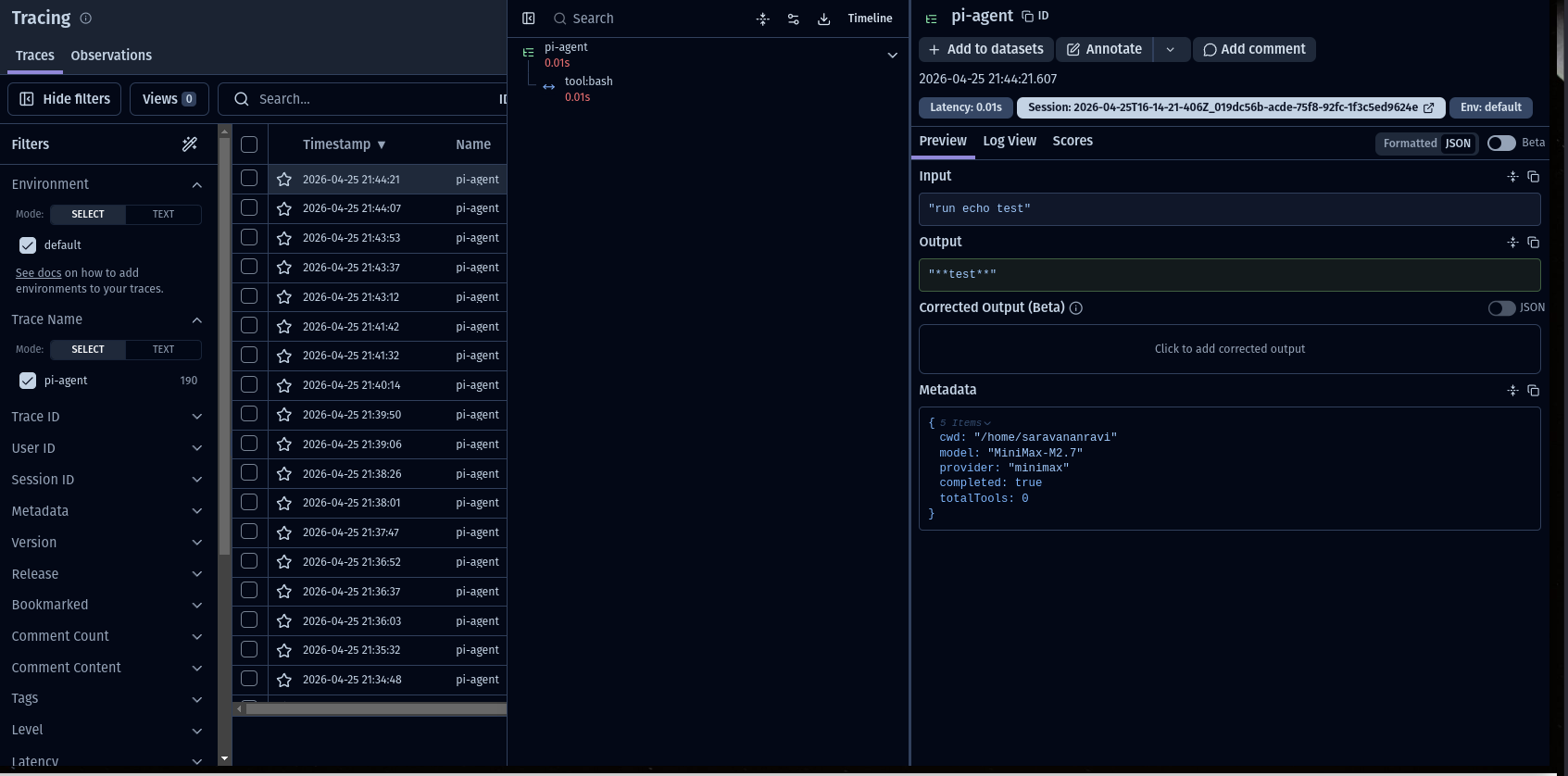Viewport: 1568px width, 776px height.
Task: Check the 21:38:26 trace row checkbox
Action: coord(249,473)
